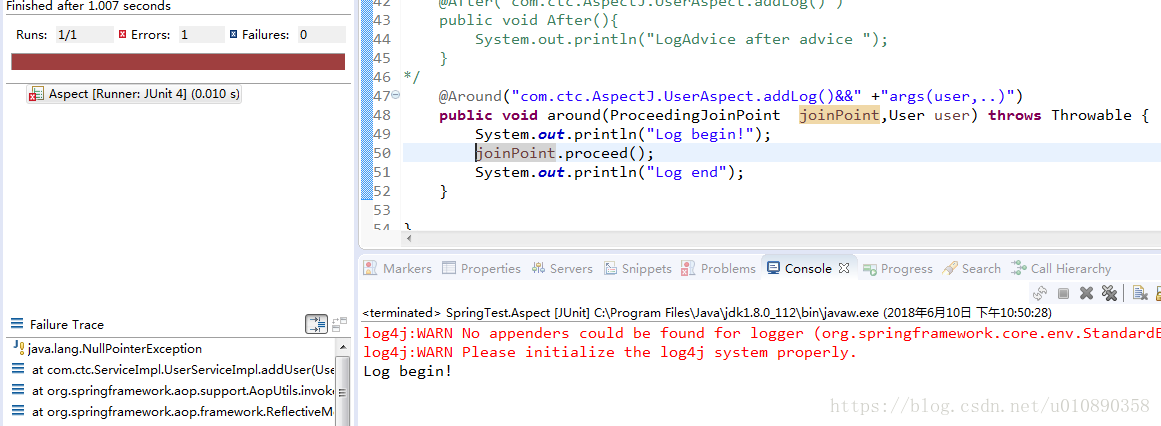The height and width of the screenshot is (426, 1161).
Task: Click the Failure Trace header icon
Action: pos(18,325)
